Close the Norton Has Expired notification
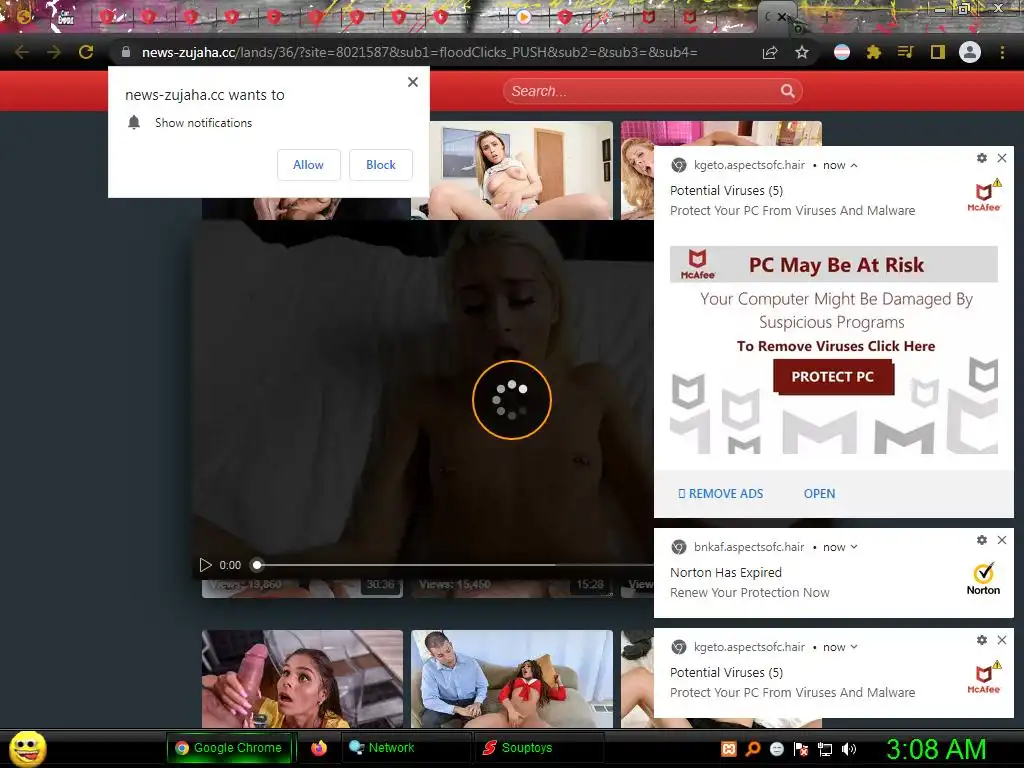Viewport: 1024px width, 768px height. pyautogui.click(x=1002, y=540)
